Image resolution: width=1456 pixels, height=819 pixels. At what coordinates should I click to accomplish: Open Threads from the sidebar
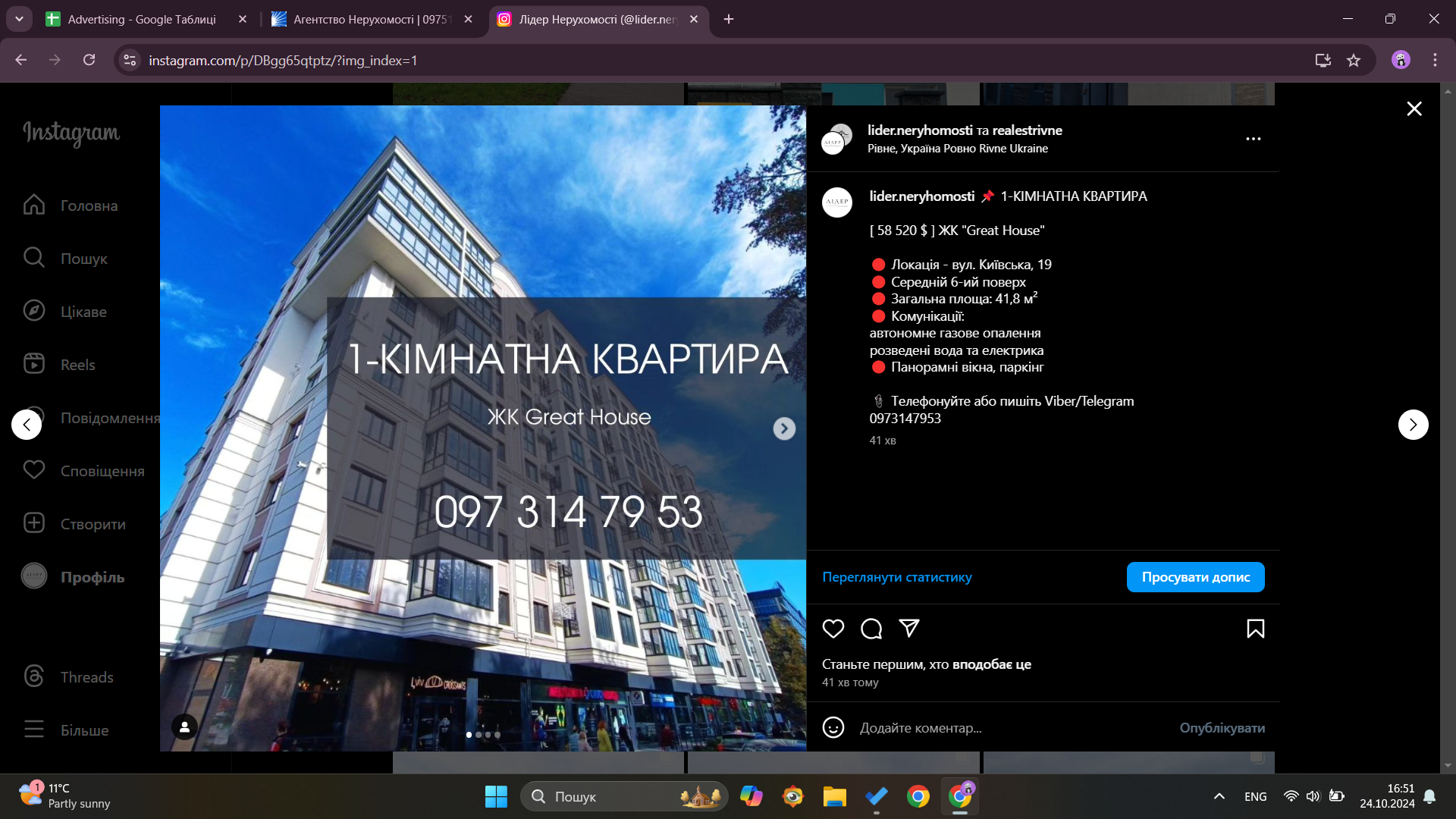pyautogui.click(x=86, y=677)
